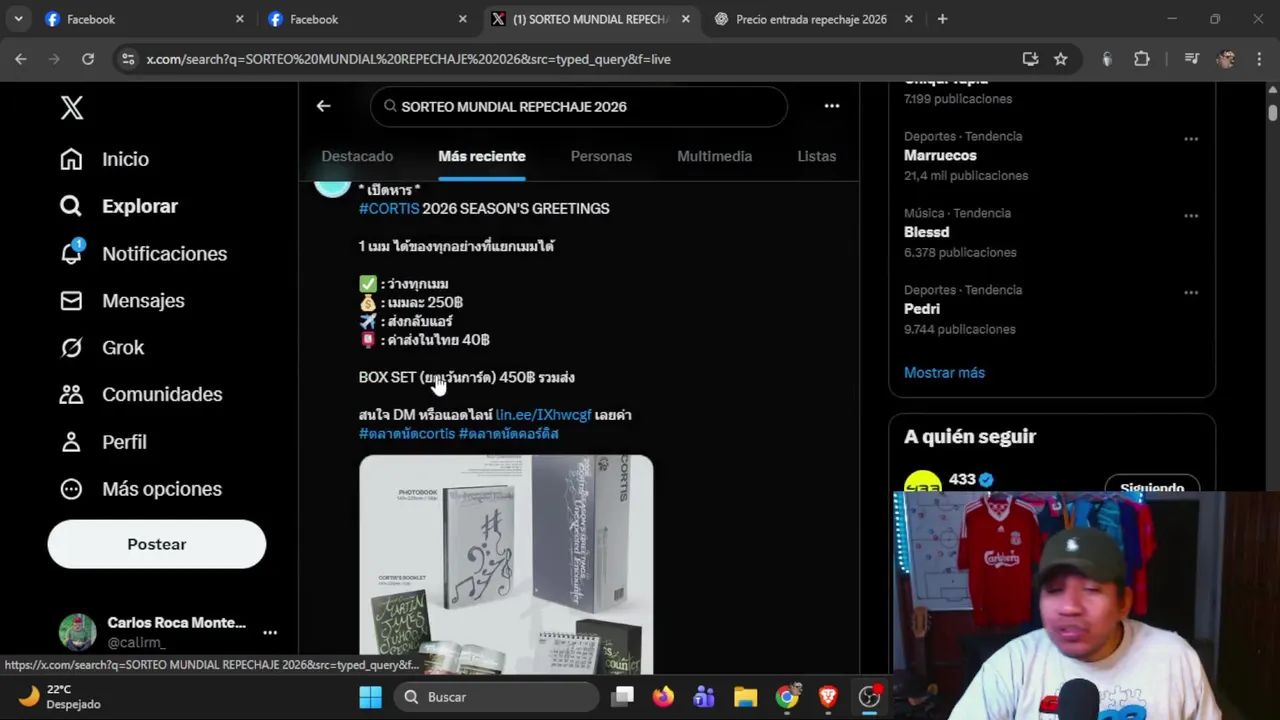Open the #CORTIS hashtag link
Screen dimensions: 1280x720
coord(389,208)
